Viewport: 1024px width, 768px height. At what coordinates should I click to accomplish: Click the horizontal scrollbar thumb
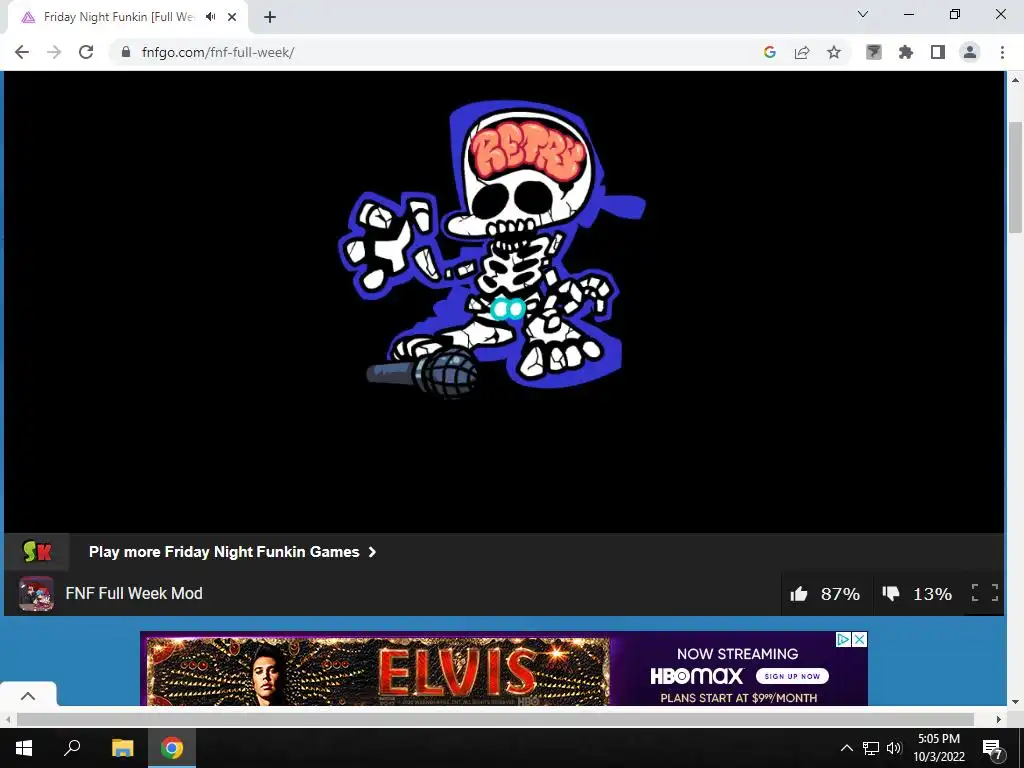495,719
